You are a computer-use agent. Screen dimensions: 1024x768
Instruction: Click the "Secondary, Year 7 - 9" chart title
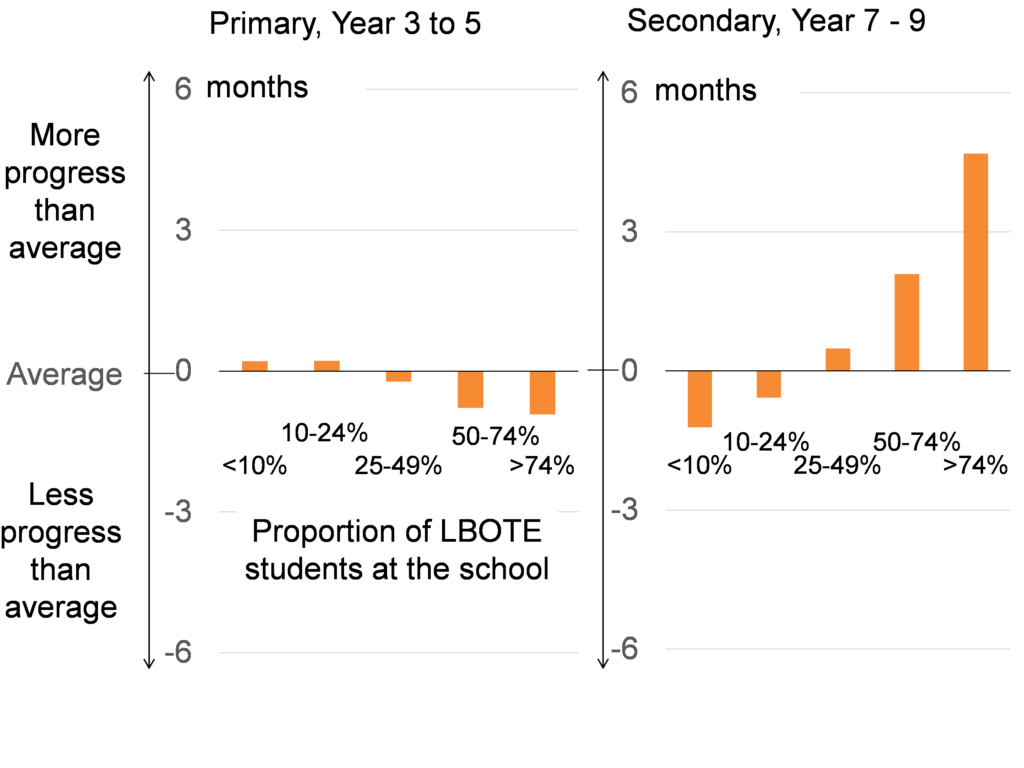(x=775, y=21)
